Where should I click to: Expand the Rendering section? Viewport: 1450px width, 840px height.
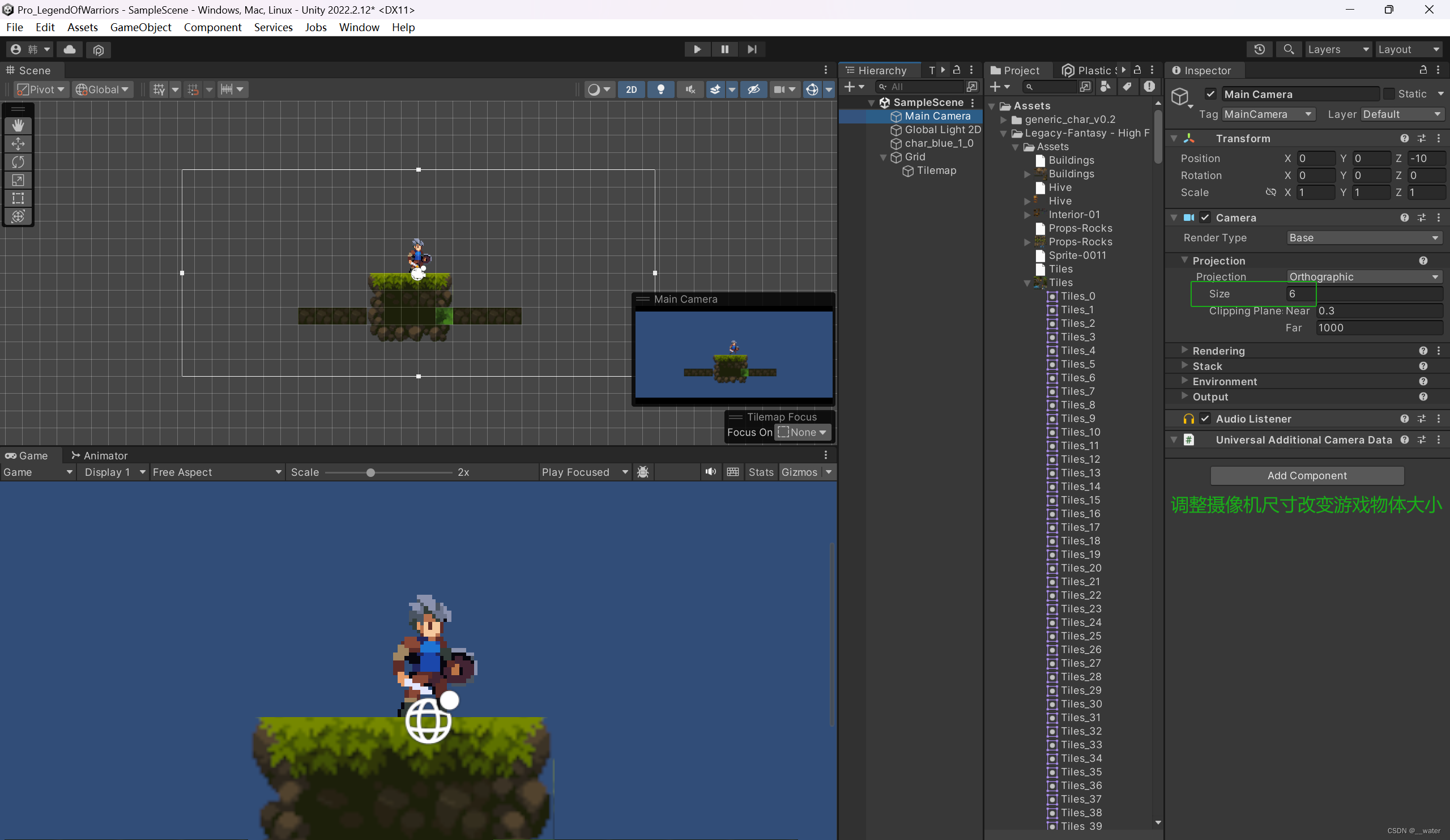point(1218,351)
